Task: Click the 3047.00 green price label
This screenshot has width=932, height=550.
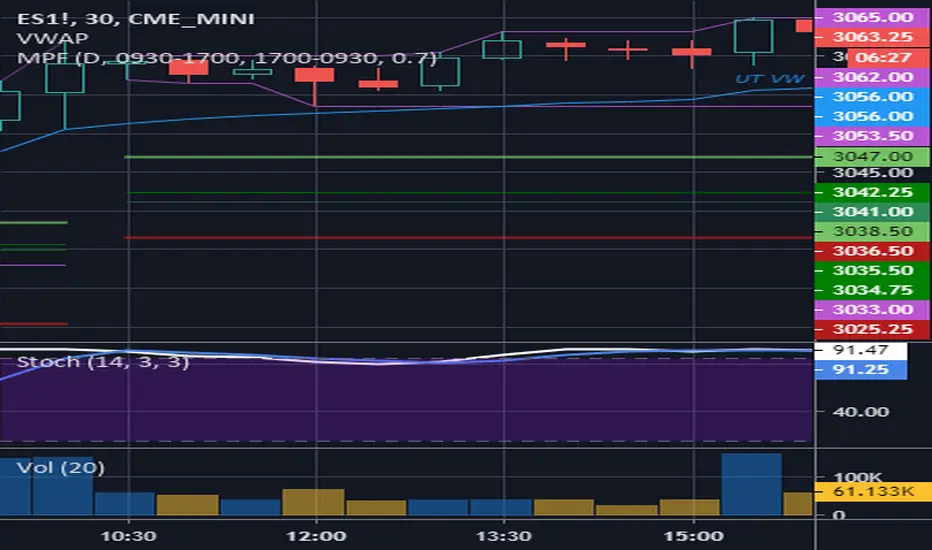Action: pos(872,156)
